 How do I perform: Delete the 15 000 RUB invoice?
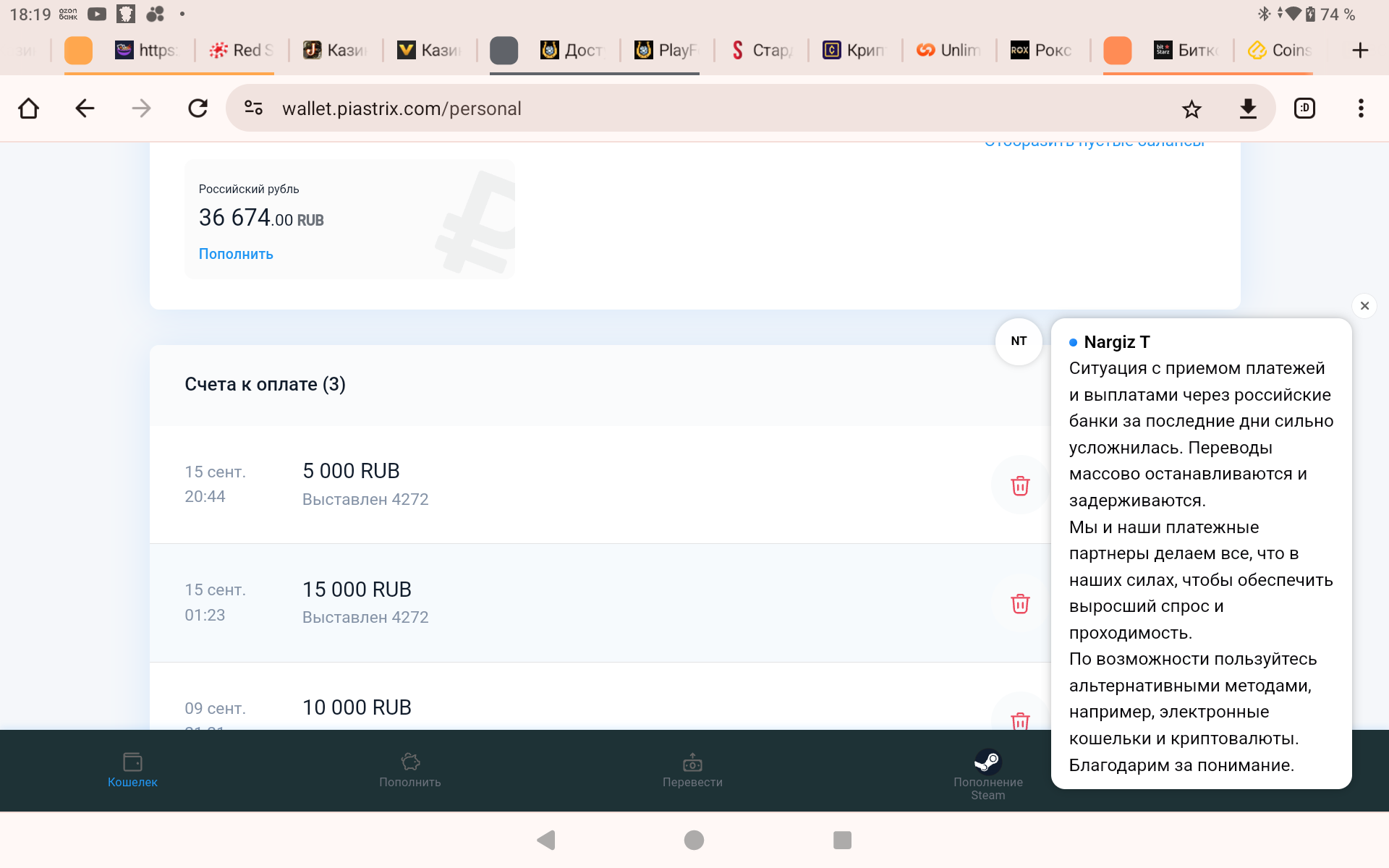coord(1020,603)
